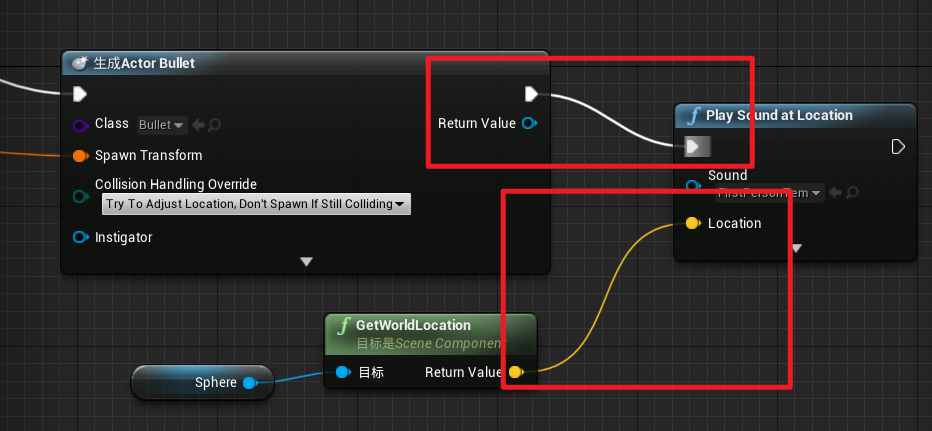Select the spawn Actor Bullet node title
The width and height of the screenshot is (932, 431).
[144, 63]
